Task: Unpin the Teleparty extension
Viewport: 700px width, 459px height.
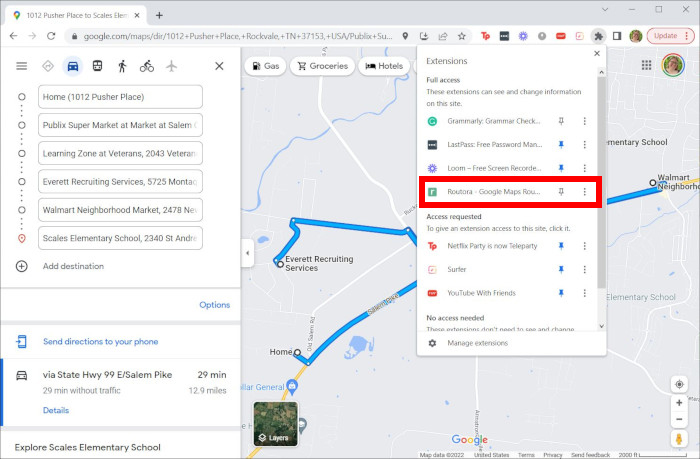Action: (561, 246)
